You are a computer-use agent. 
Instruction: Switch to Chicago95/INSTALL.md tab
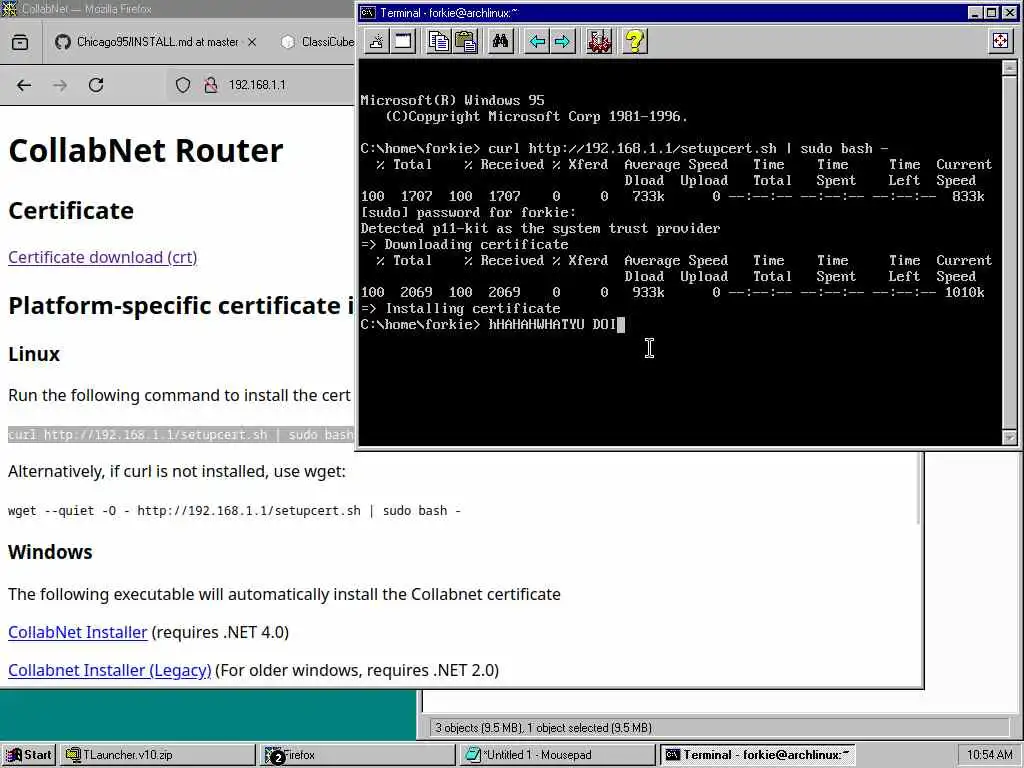pos(155,42)
